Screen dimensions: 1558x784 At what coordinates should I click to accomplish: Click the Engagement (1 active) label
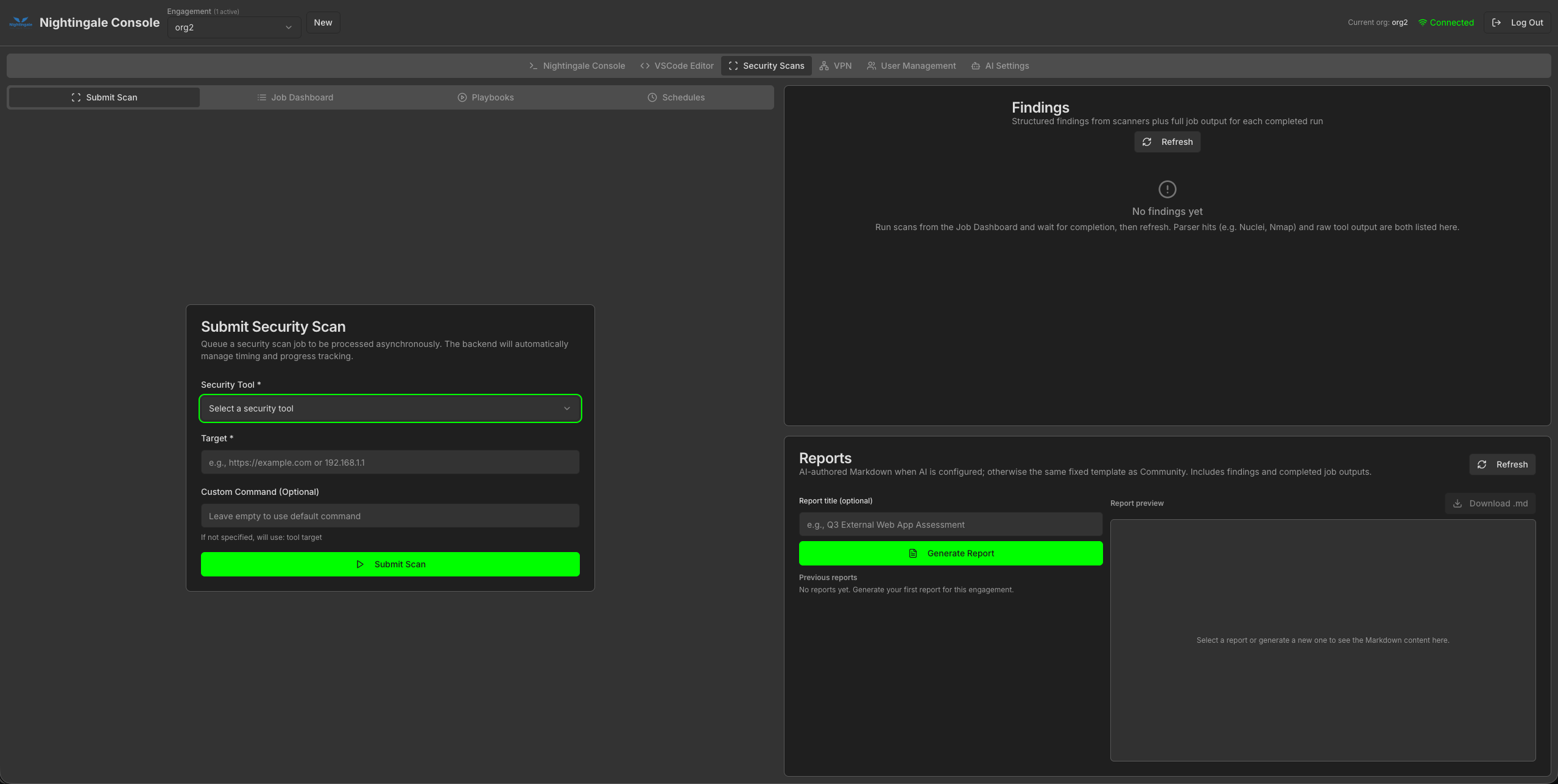(x=203, y=12)
